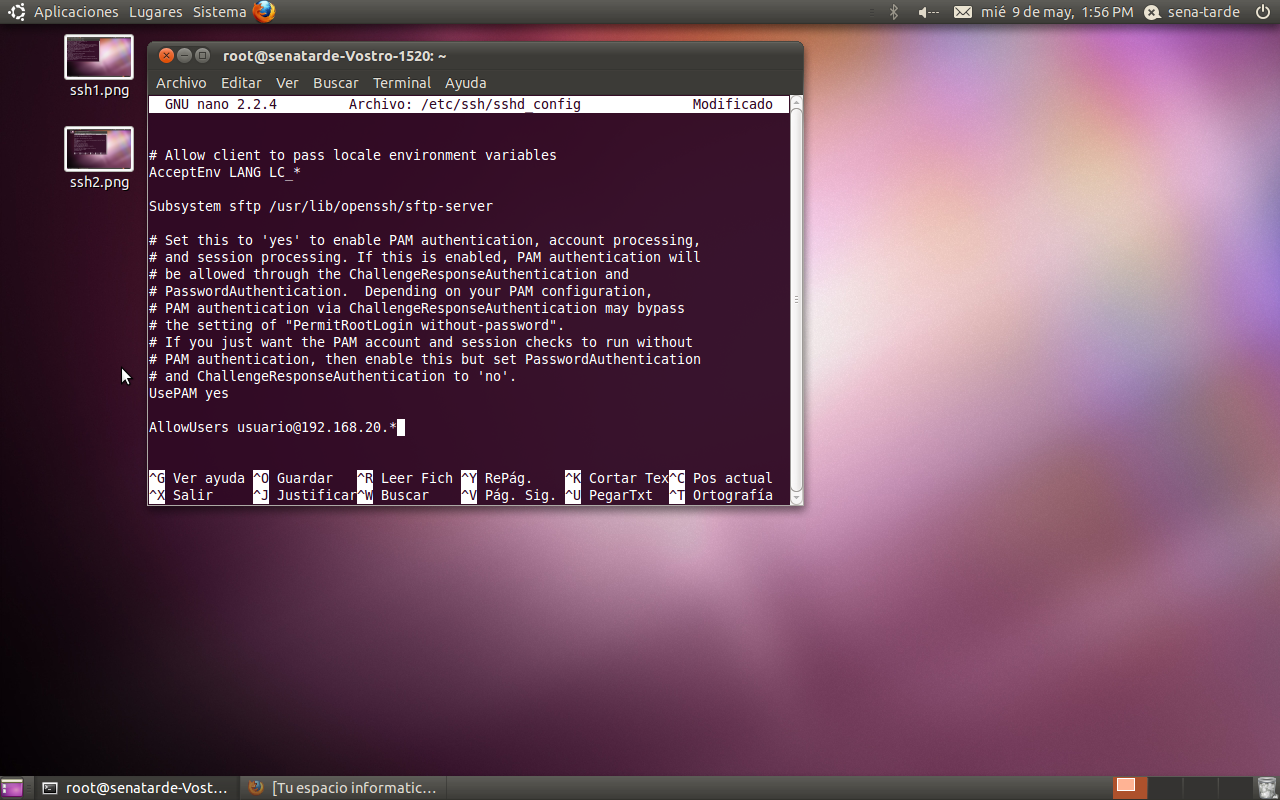Open the volume indicator
This screenshot has width=1280, height=800.
tap(928, 12)
